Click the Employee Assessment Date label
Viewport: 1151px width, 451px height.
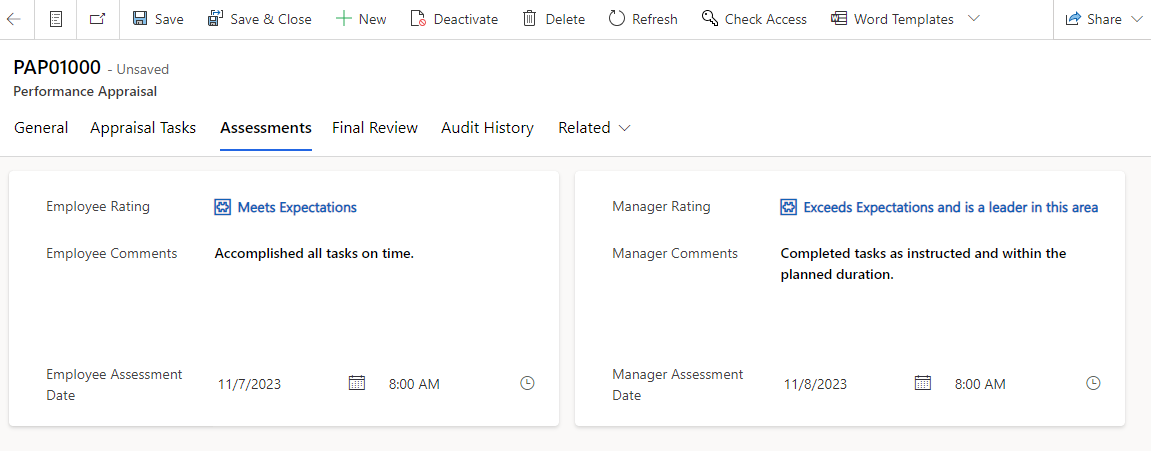(x=115, y=385)
